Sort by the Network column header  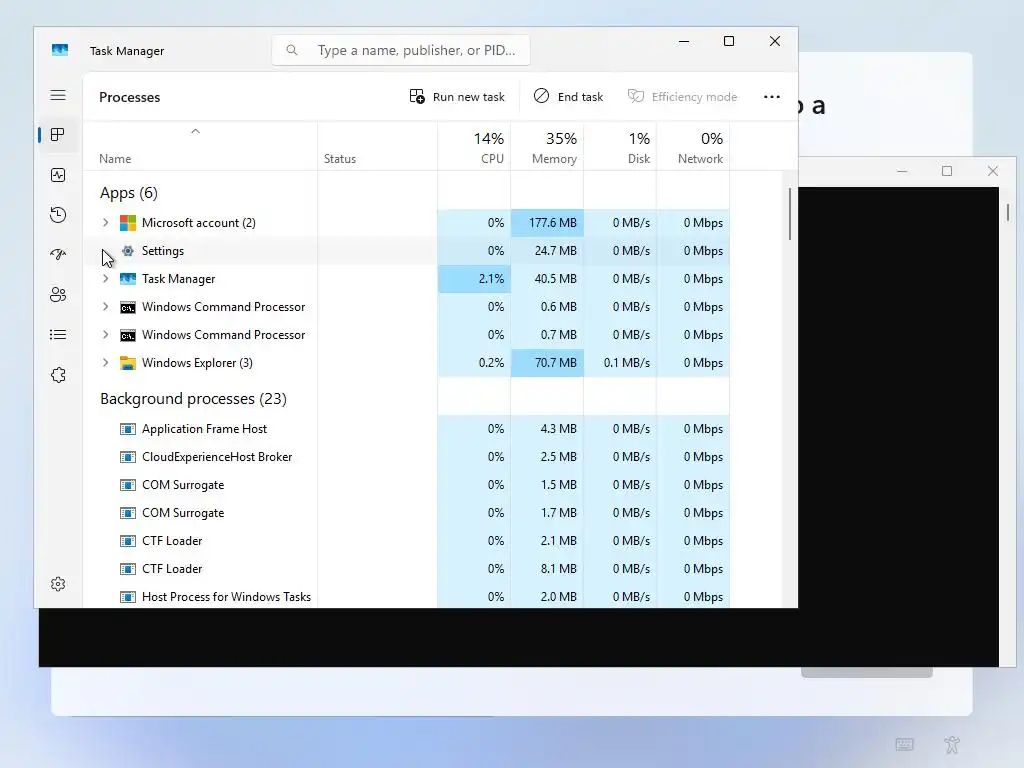[x=694, y=148]
